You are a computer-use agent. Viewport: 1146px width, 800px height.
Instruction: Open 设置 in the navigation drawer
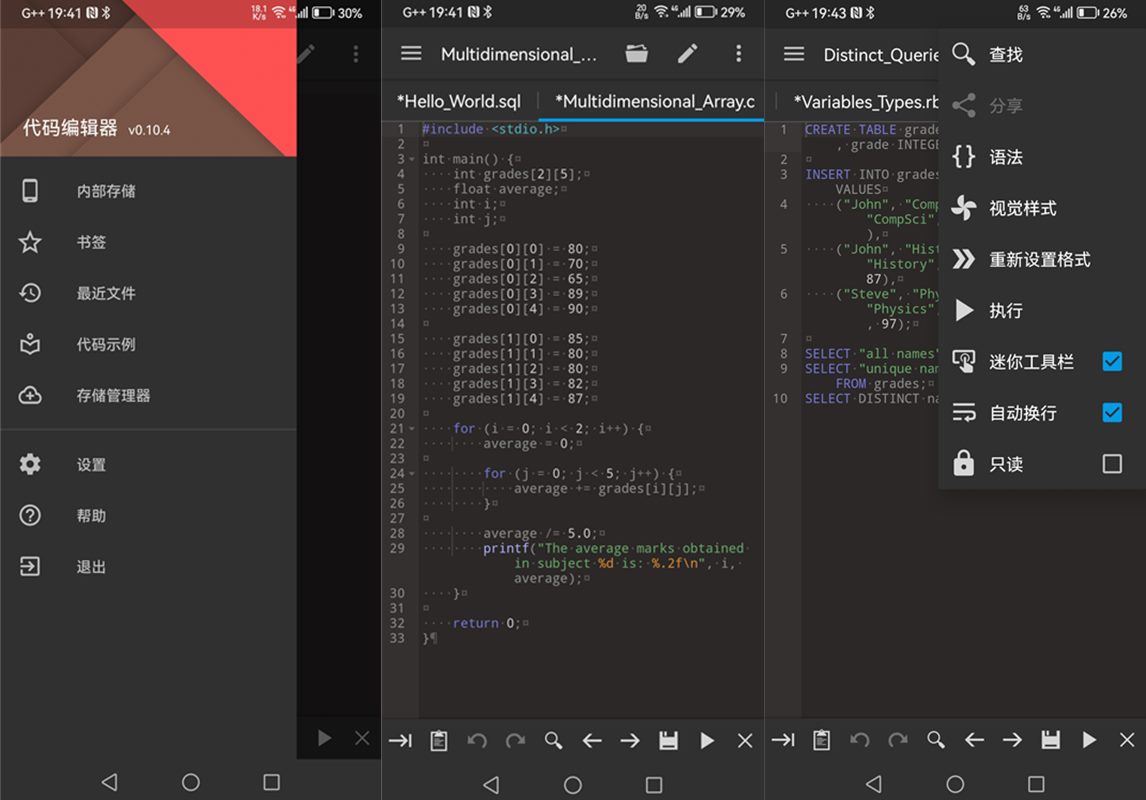tap(91, 464)
